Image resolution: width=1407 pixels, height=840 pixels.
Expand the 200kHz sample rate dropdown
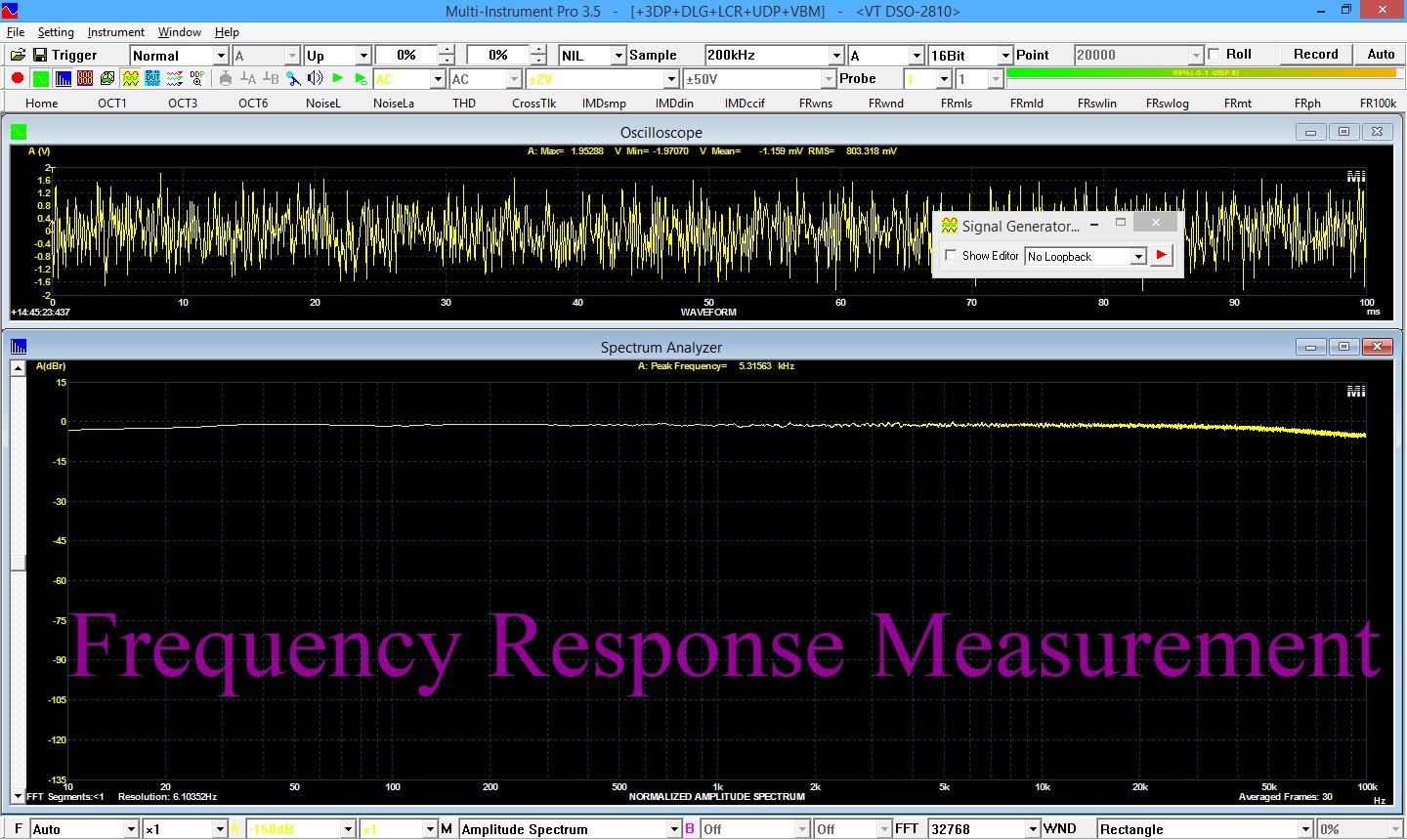tap(835, 56)
